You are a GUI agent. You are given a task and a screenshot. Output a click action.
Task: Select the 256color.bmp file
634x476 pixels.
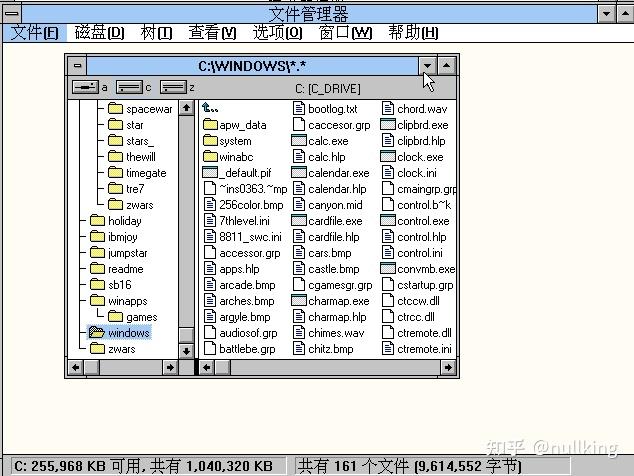tap(243, 205)
